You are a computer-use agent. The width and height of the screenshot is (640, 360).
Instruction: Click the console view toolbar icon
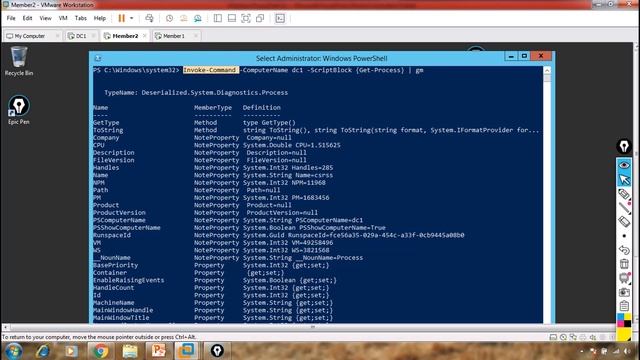[x=280, y=18]
